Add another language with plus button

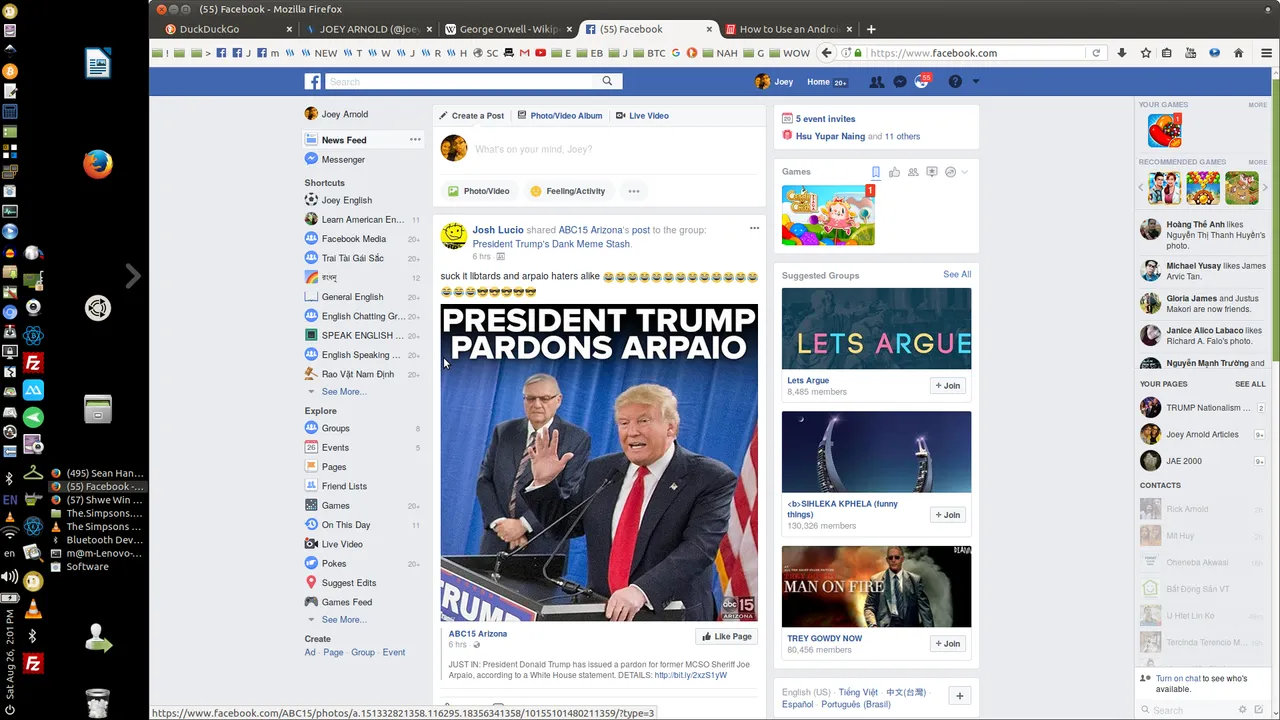click(959, 696)
